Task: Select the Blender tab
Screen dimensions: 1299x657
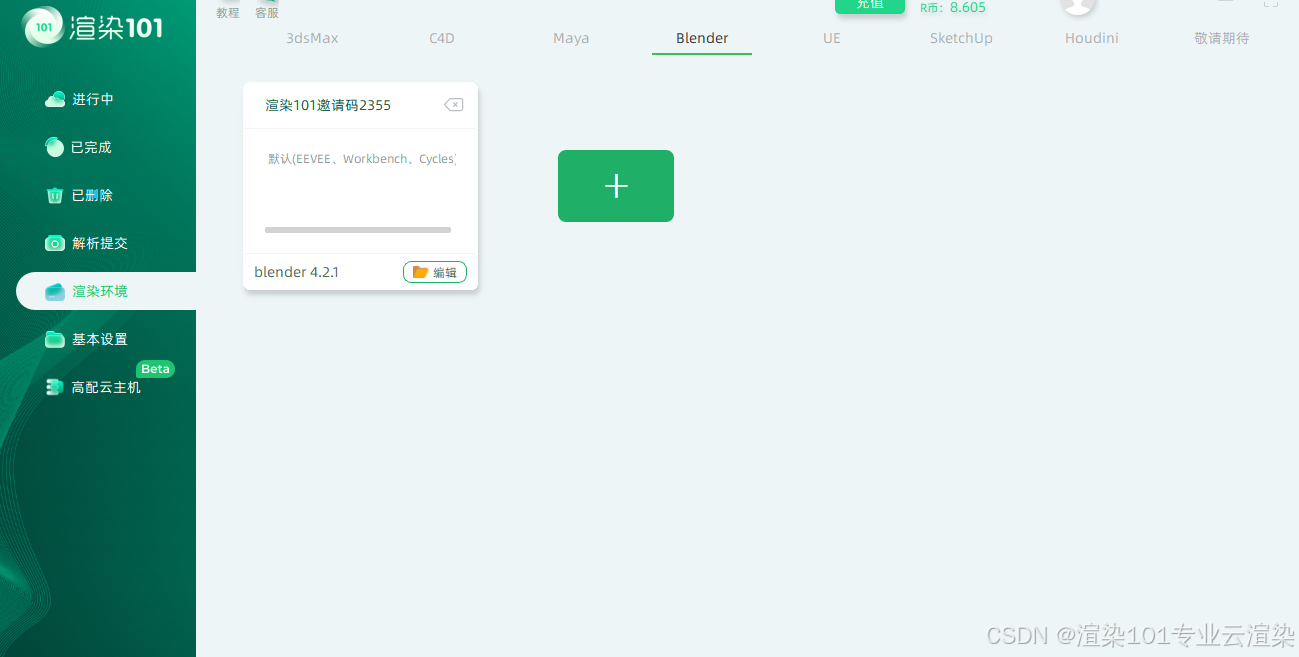Action: click(x=702, y=38)
